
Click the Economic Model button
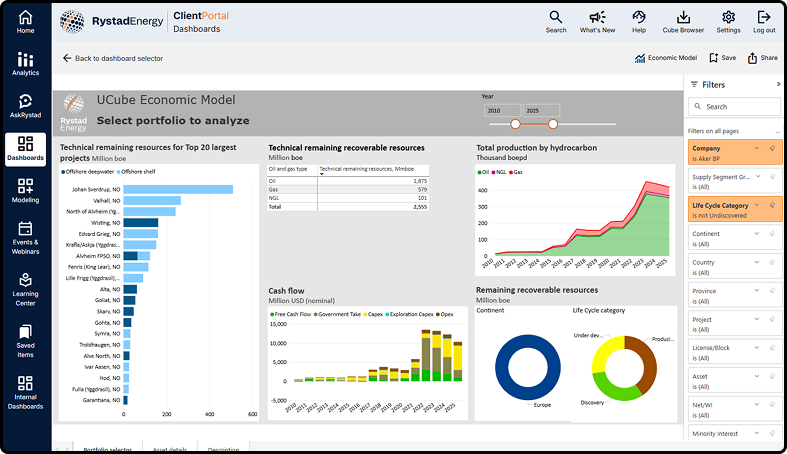[666, 58]
